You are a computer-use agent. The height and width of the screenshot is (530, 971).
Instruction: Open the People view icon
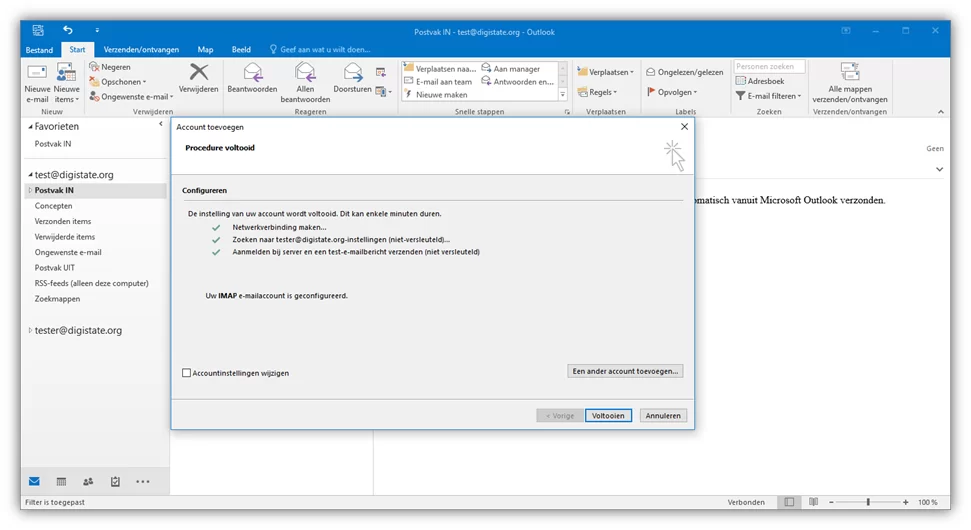point(88,482)
